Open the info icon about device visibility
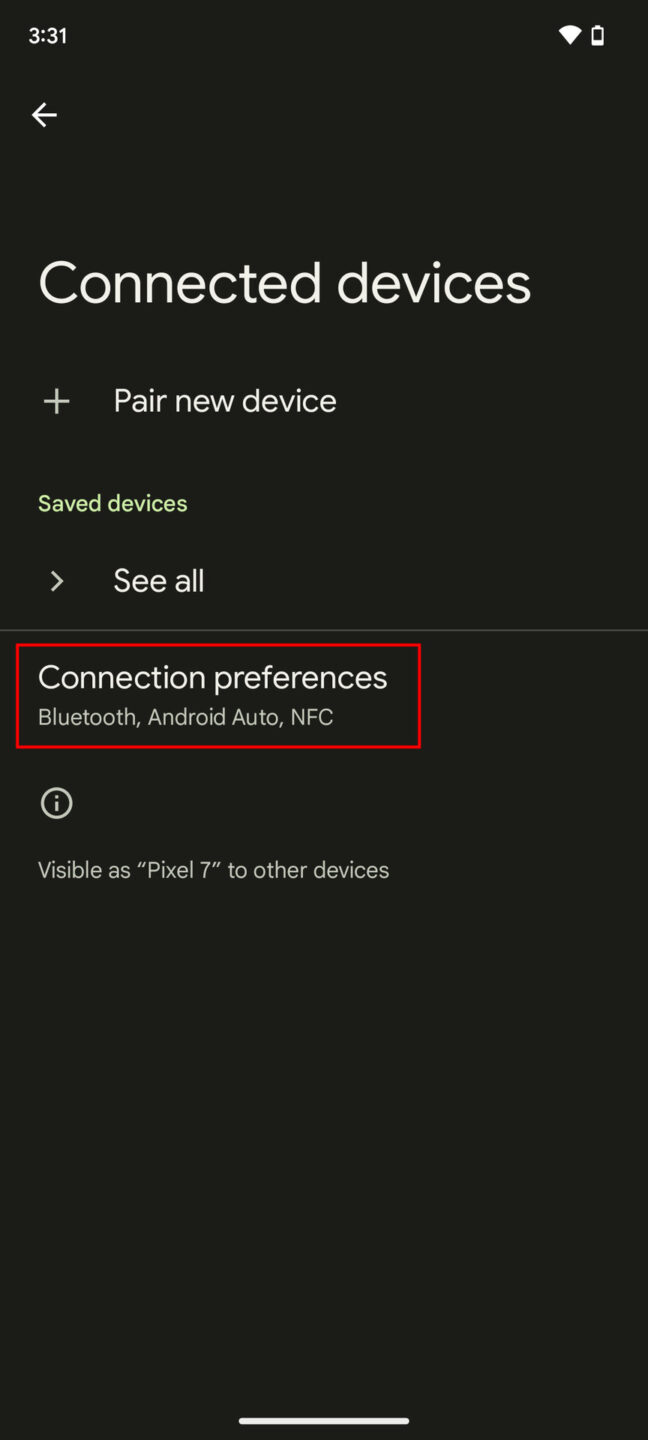Image resolution: width=648 pixels, height=1440 pixels. coord(56,803)
